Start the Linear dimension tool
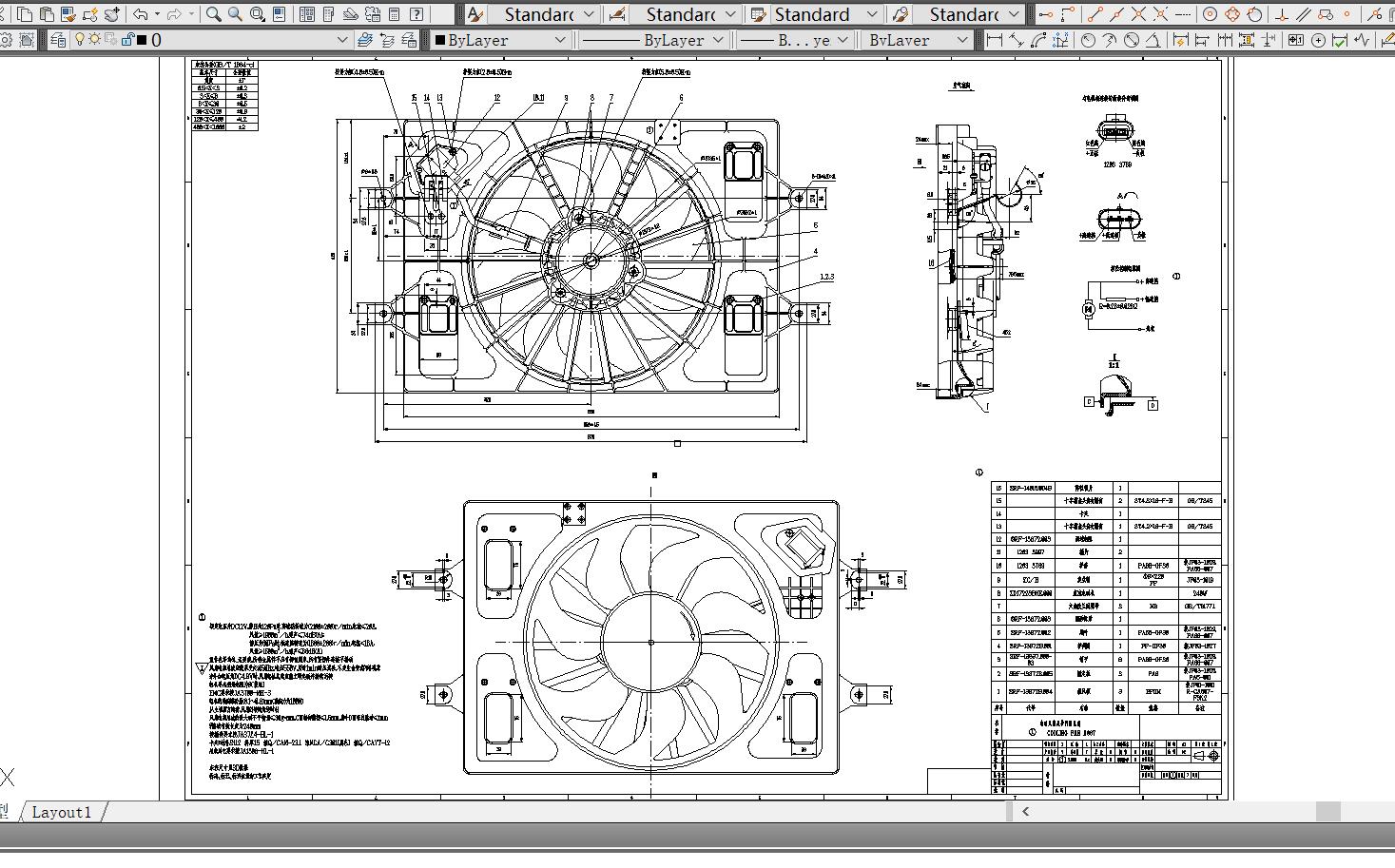This screenshot has width=1395, height=868. (x=995, y=40)
